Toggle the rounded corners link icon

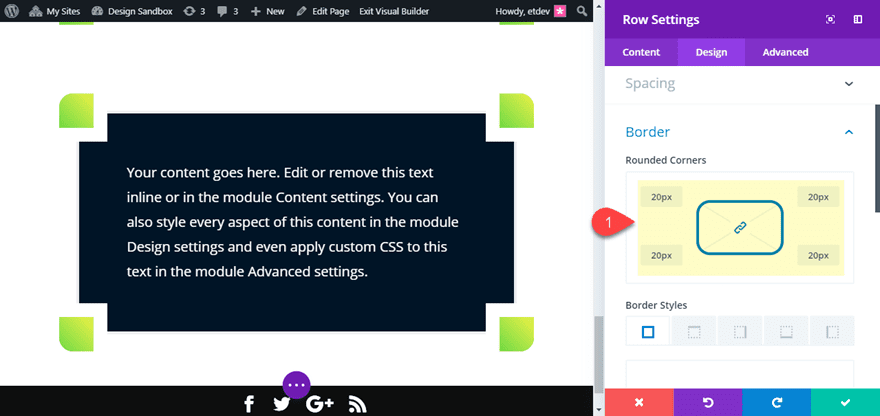[x=740, y=227]
